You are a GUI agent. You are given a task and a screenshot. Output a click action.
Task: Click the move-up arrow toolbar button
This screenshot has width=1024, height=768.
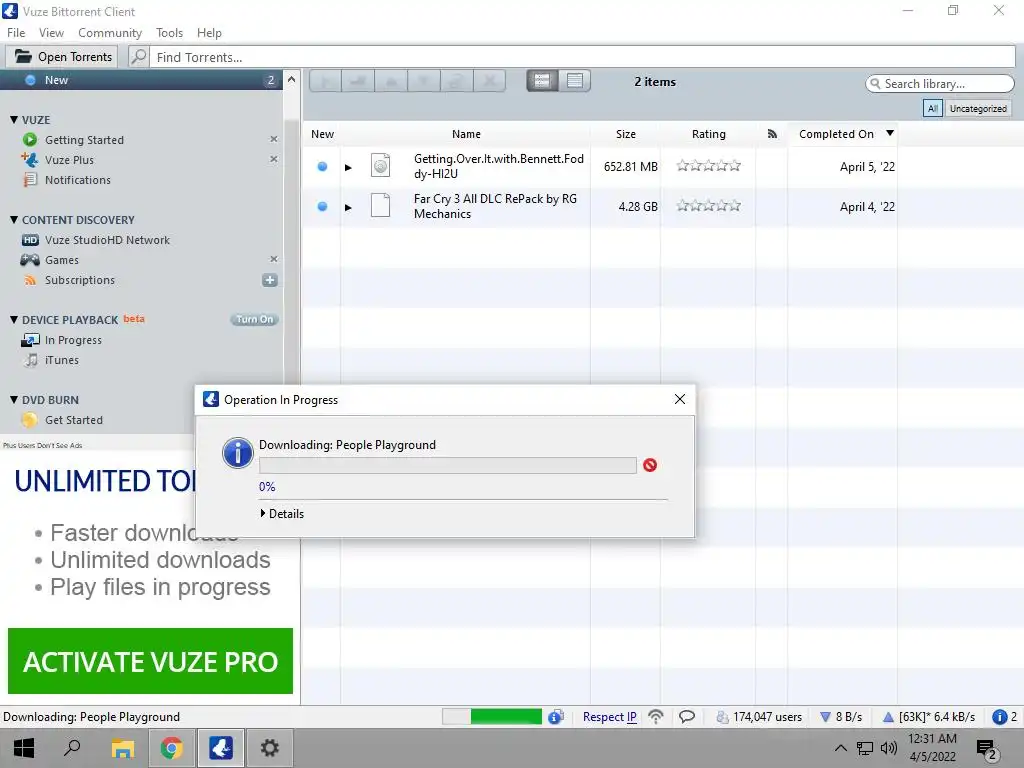(391, 81)
